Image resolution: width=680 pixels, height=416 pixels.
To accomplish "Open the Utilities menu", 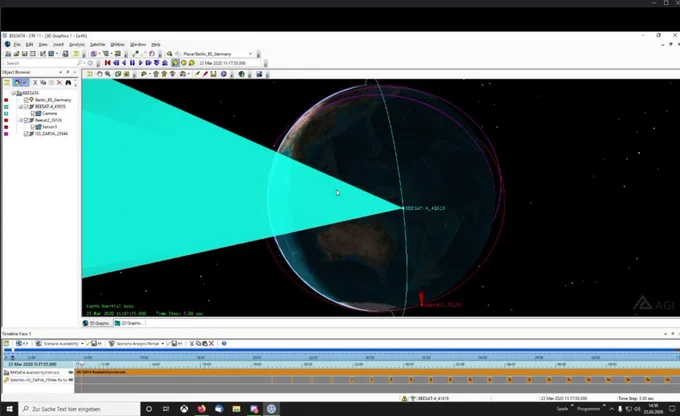I will (x=117, y=44).
